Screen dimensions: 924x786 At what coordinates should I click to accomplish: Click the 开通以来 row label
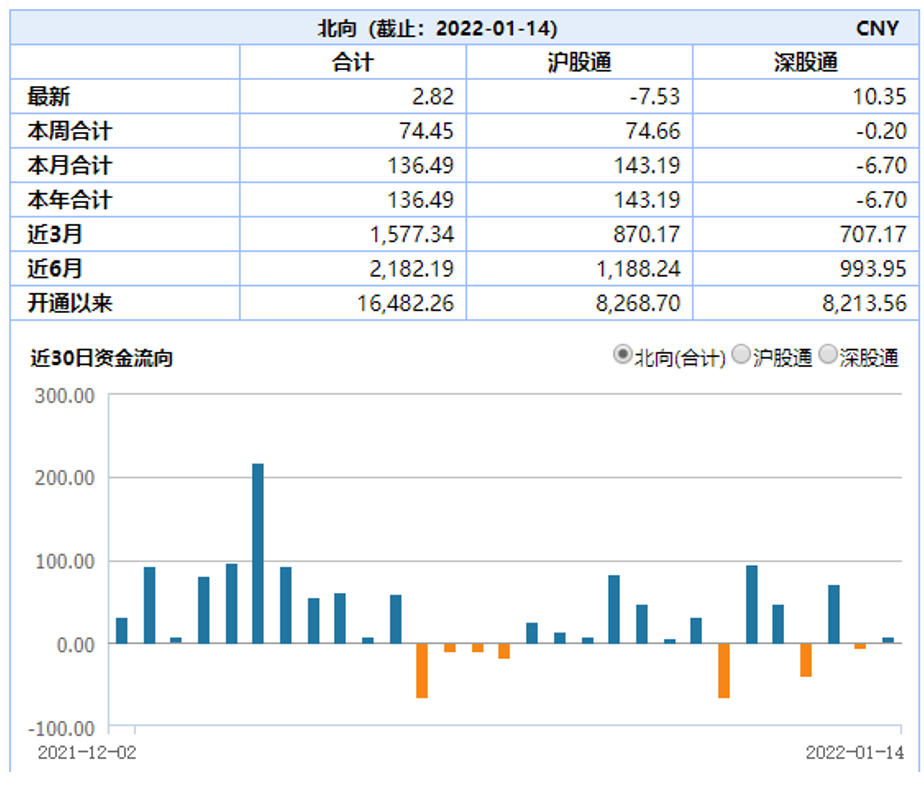[70, 303]
